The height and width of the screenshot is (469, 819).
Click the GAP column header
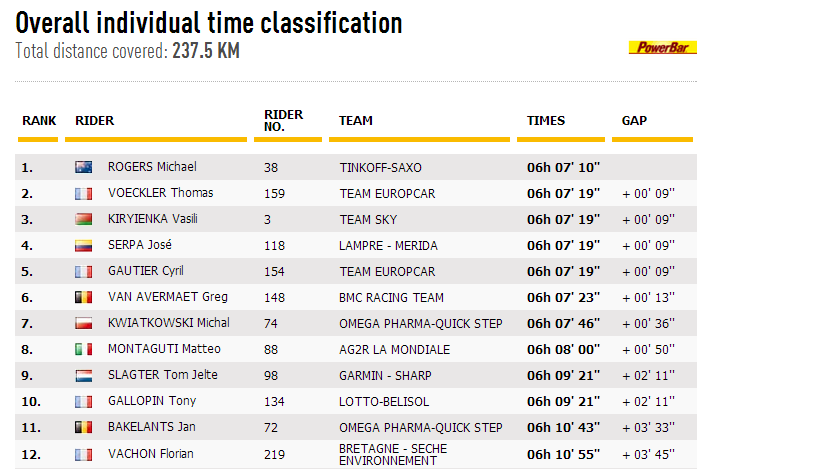click(x=634, y=121)
